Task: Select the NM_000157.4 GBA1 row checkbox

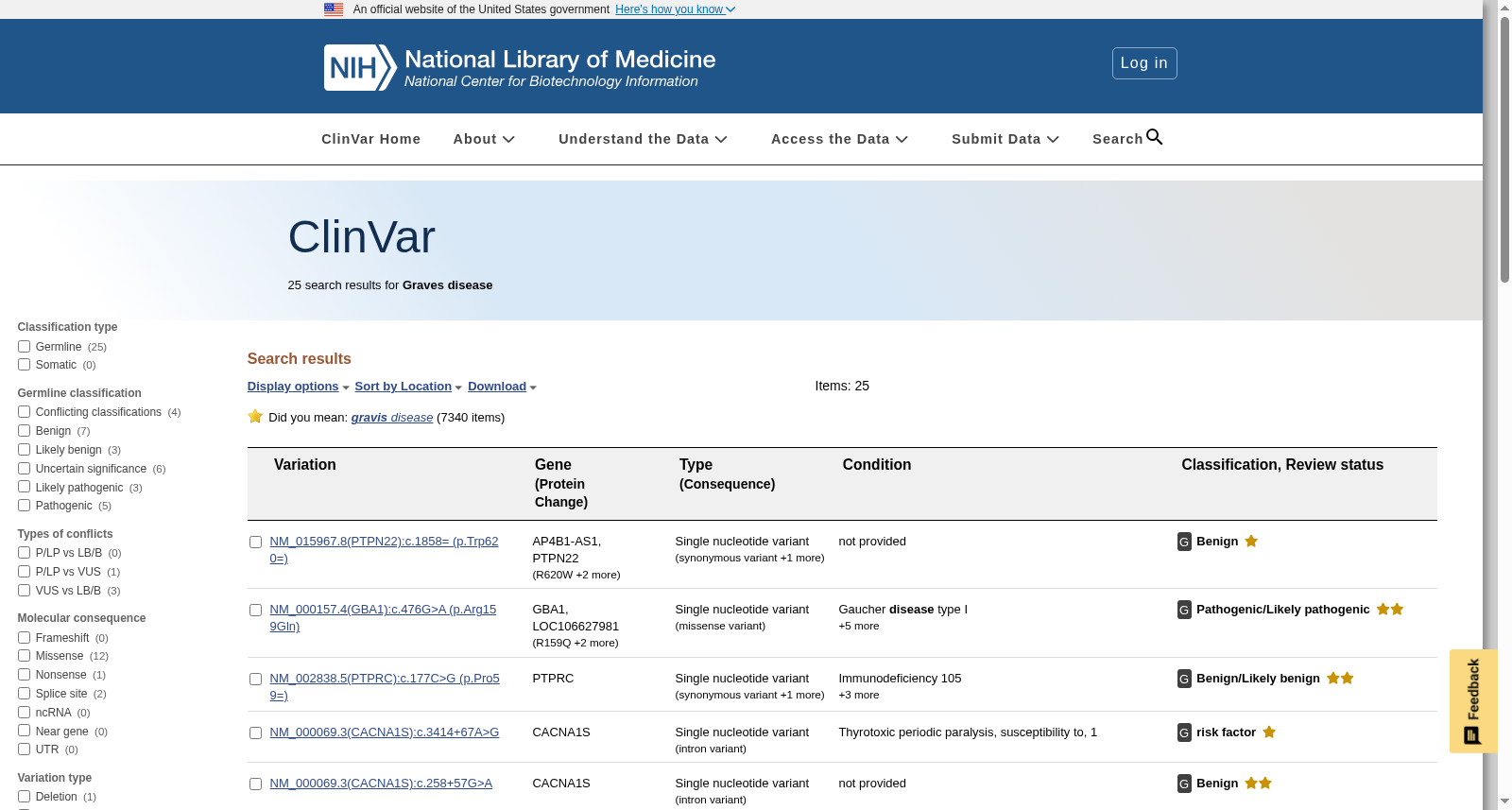Action: (x=255, y=611)
